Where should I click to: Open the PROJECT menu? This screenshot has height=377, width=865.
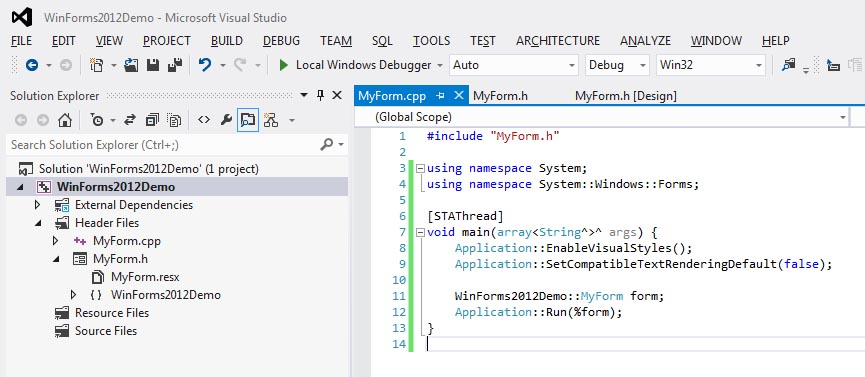[x=167, y=41]
